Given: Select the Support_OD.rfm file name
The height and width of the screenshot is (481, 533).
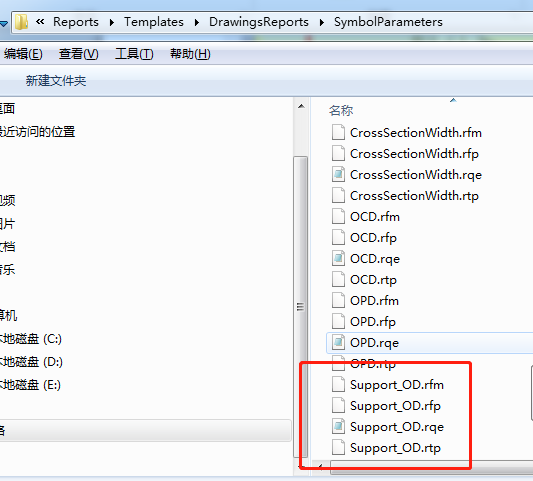Looking at the screenshot, I should (x=397, y=385).
